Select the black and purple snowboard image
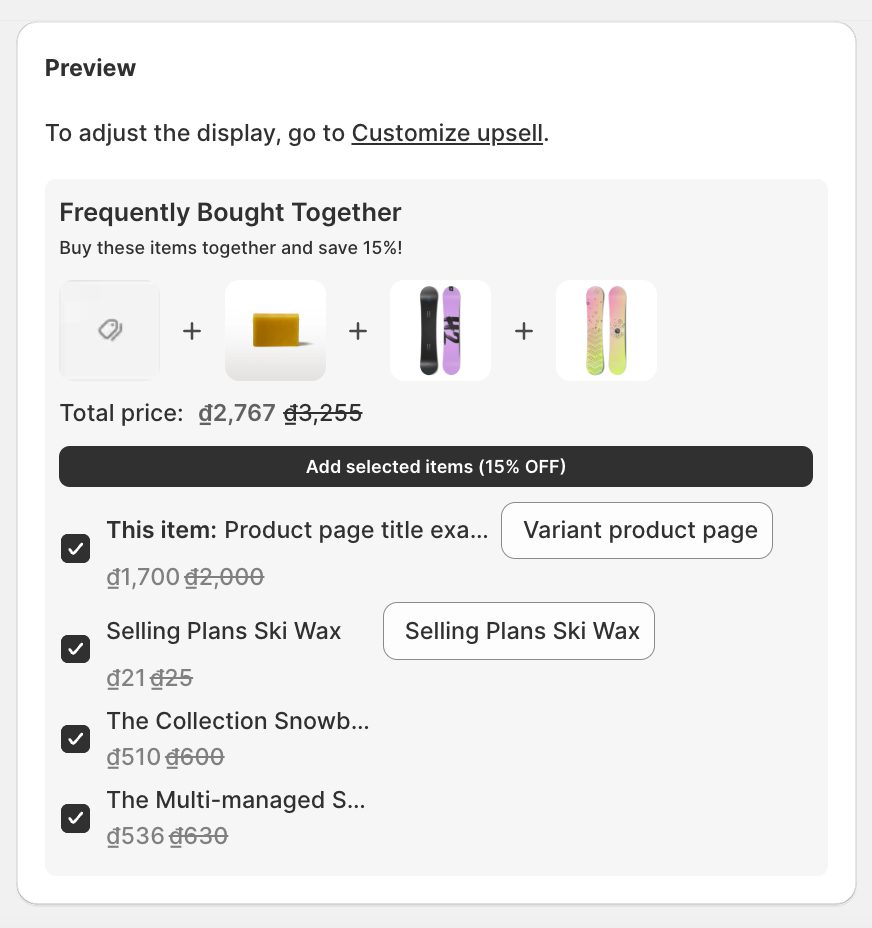The image size is (872, 928). 440,331
